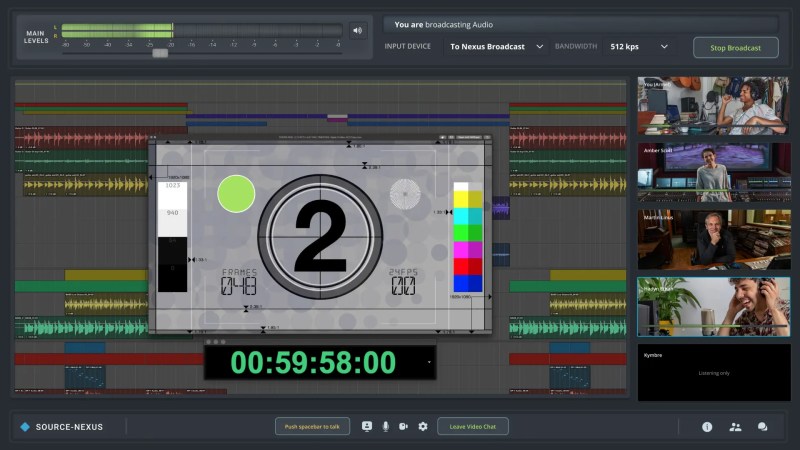Select the Amber Scott video thumbnail

pyautogui.click(x=713, y=172)
